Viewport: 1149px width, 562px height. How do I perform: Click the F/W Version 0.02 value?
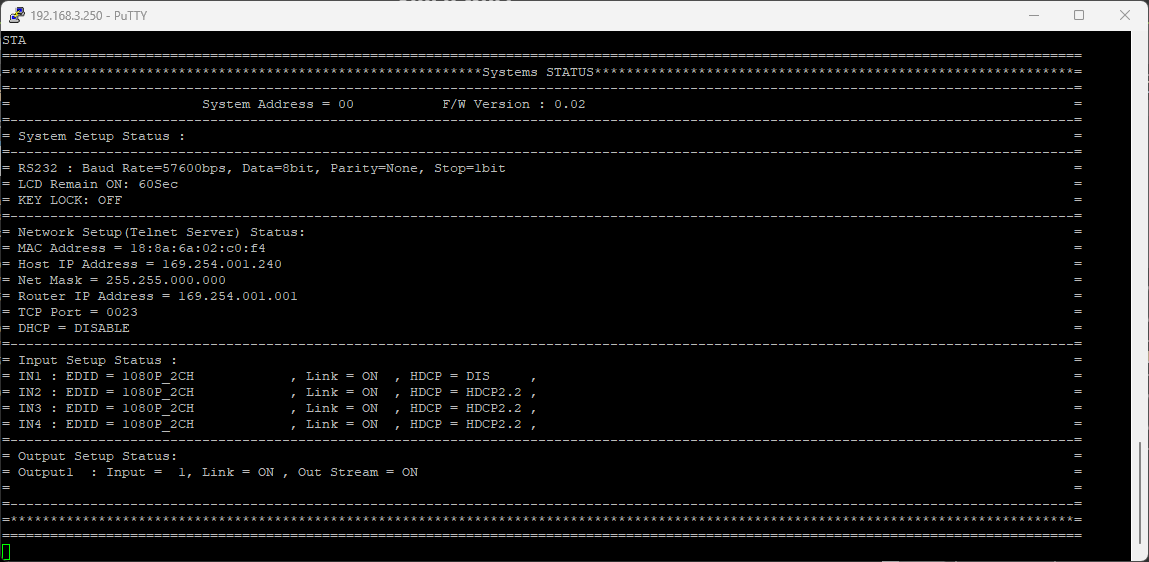514,104
